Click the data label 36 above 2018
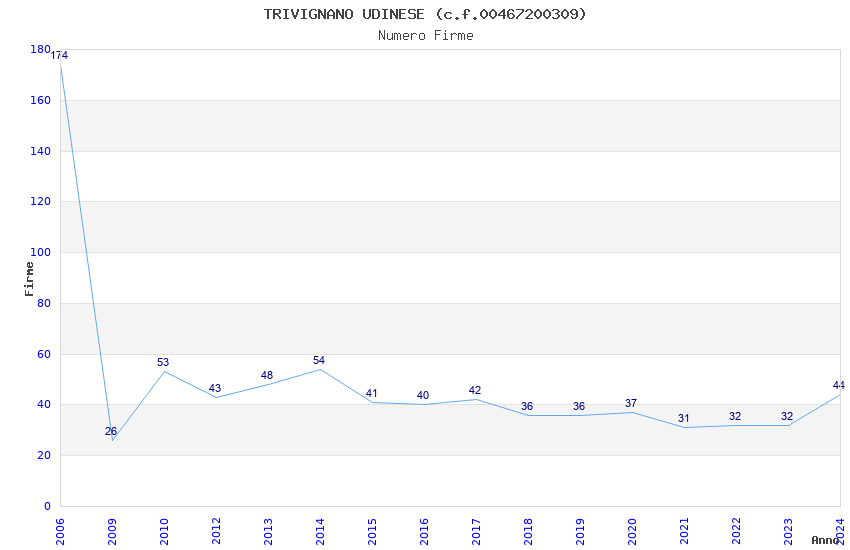Viewport: 850px width, 550px height. (x=527, y=406)
